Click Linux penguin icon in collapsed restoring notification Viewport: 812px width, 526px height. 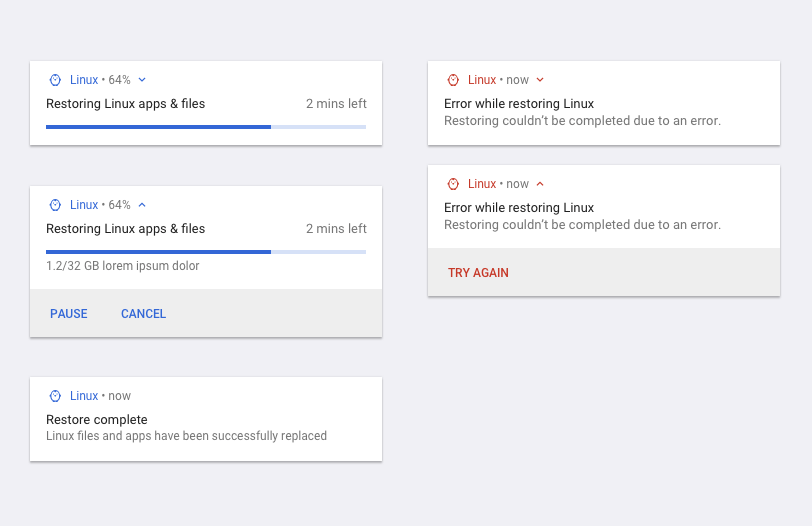click(55, 80)
